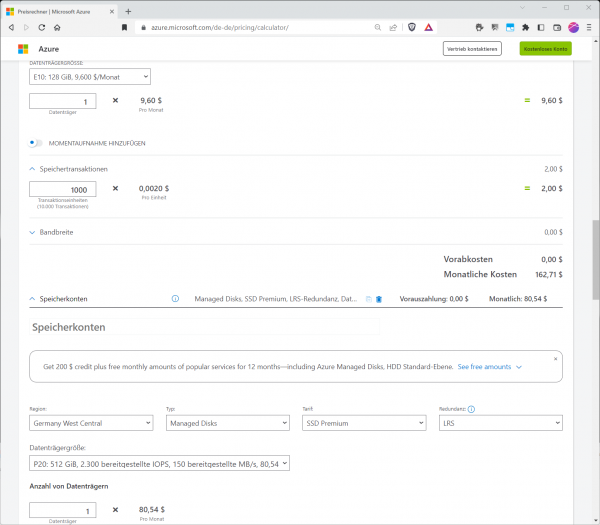600x525 pixels.
Task: Reload the Azure pricing page
Action: tap(42, 28)
